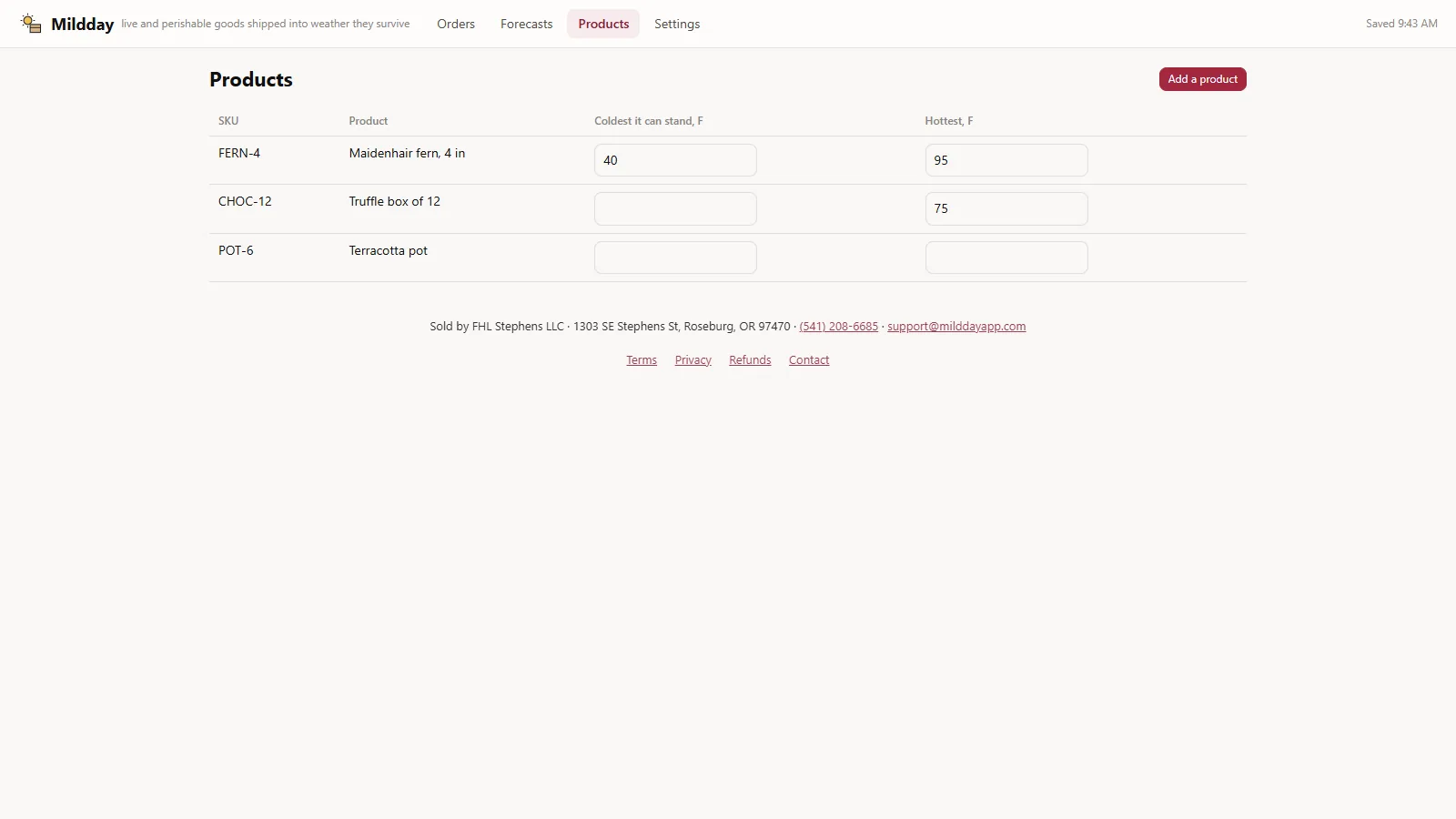Go to the Settings tab
Image resolution: width=1456 pixels, height=819 pixels.
(677, 24)
